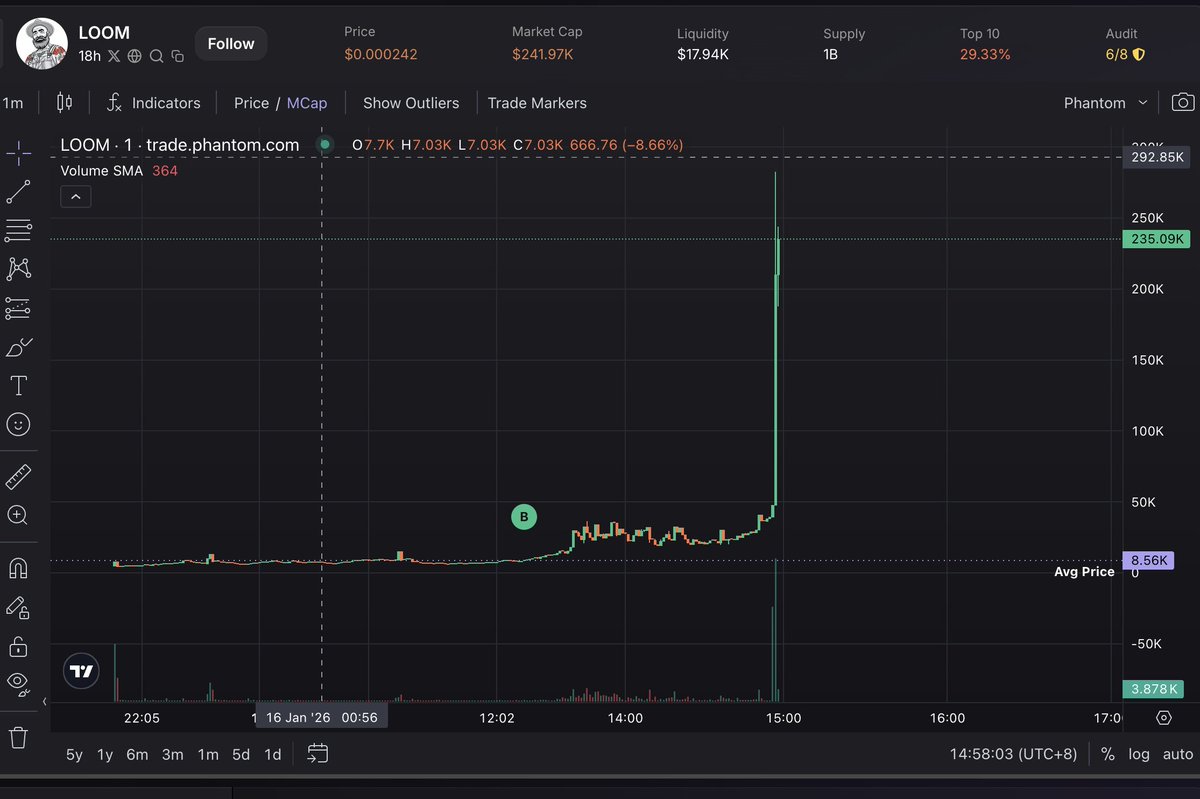Open the 1m interval dropdown
The image size is (1200, 799).
(x=13, y=103)
